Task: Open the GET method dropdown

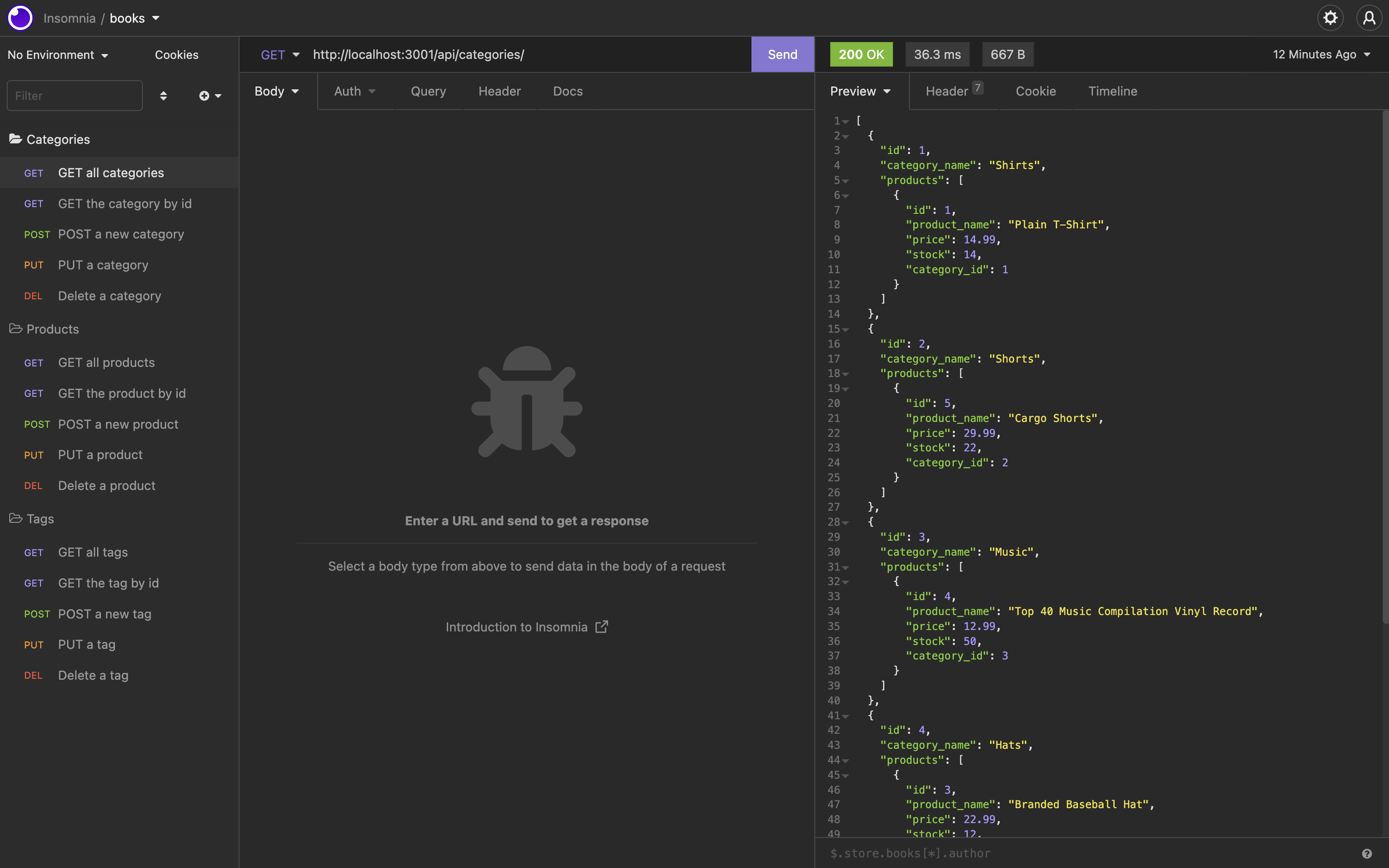Action: tap(281, 55)
